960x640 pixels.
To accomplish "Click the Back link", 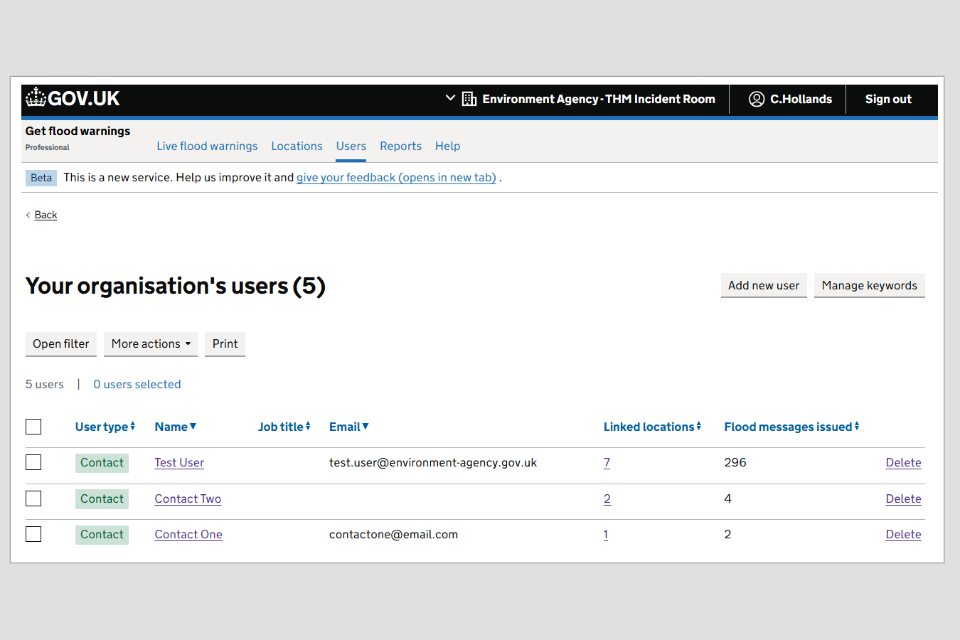I will (45, 215).
